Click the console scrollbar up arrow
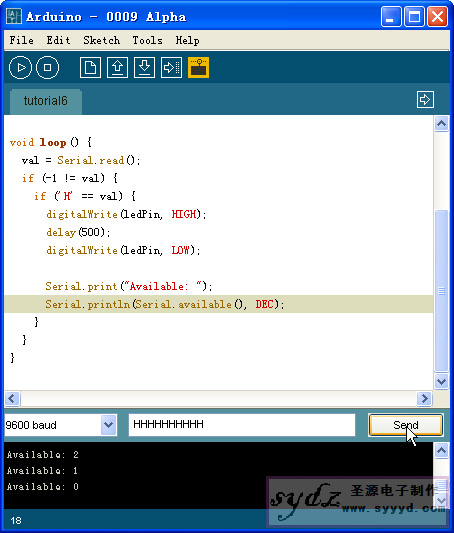454x533 pixels. point(441,451)
